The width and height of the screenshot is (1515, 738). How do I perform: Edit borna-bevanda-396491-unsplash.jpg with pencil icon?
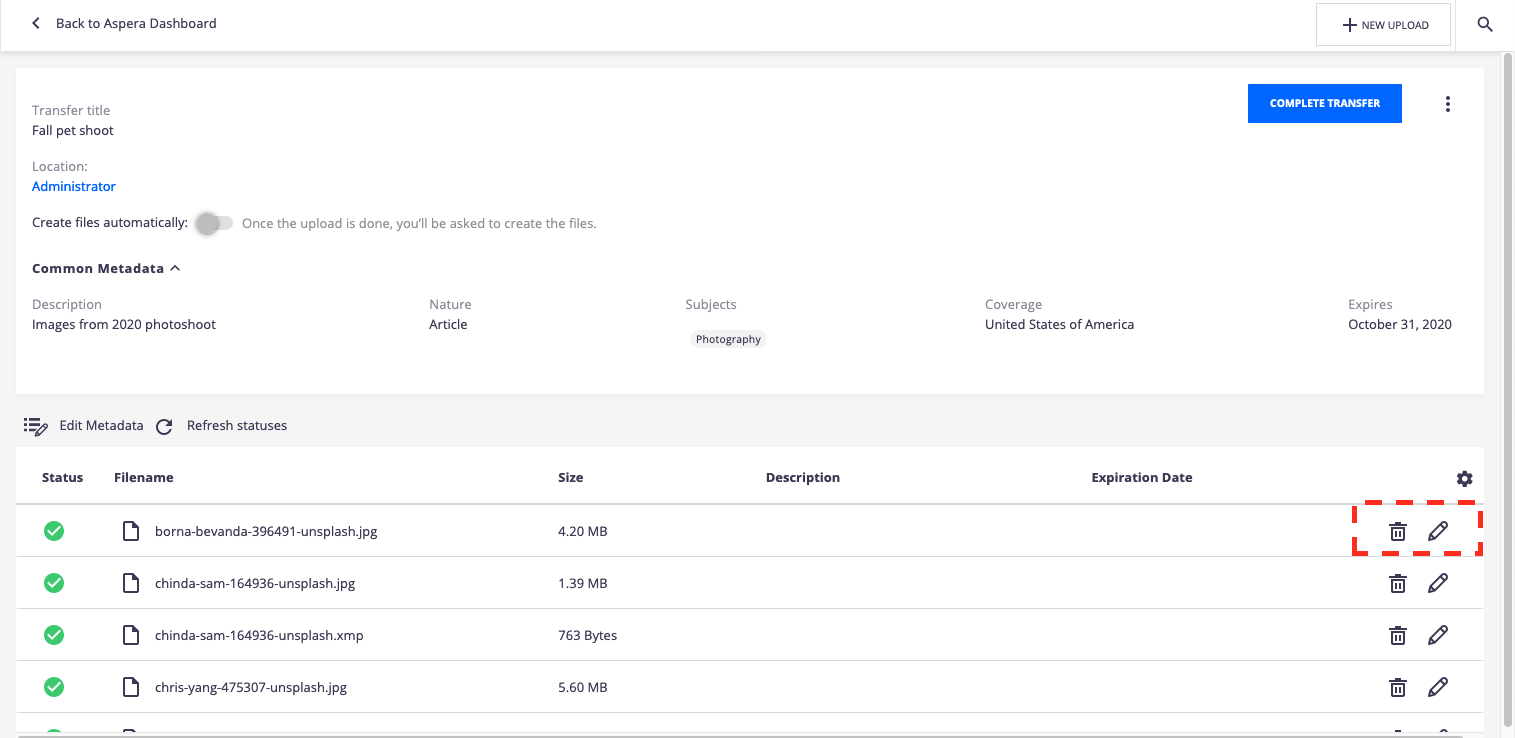click(1438, 532)
